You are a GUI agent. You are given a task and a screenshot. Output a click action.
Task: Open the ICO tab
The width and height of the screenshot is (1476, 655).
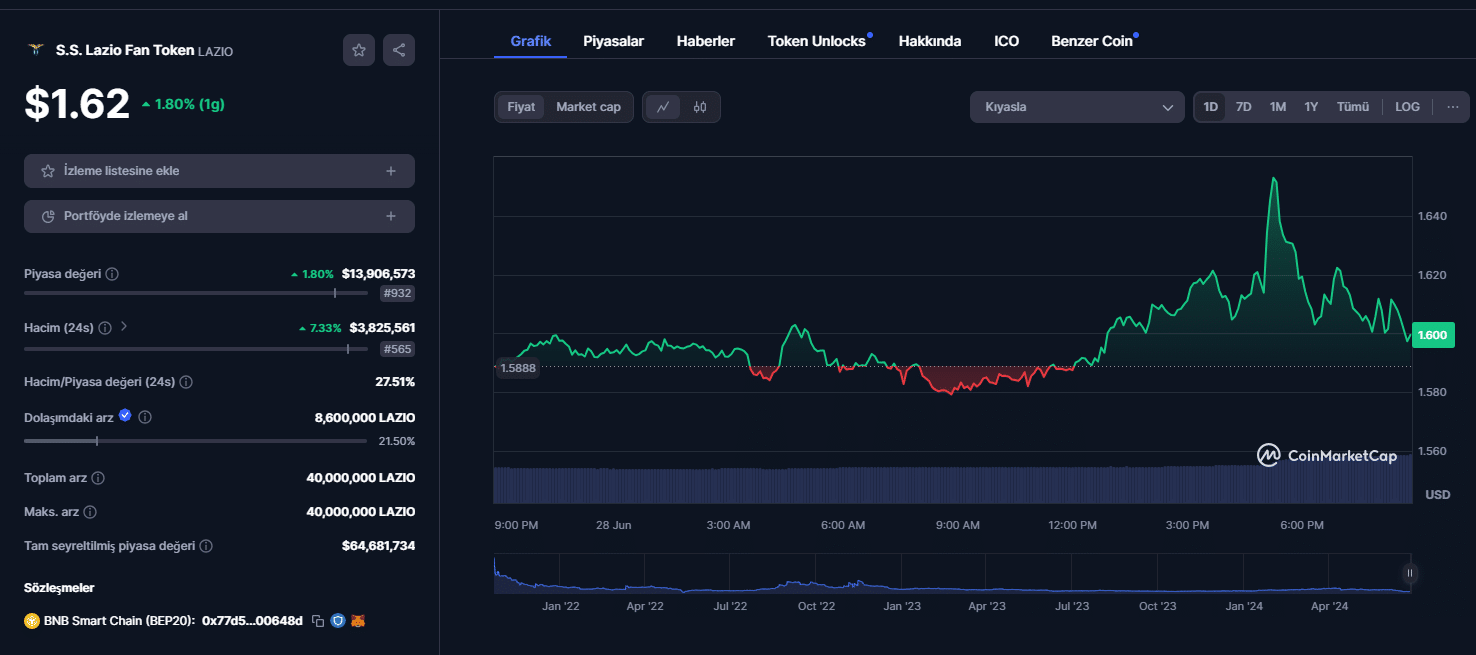[x=1007, y=41]
